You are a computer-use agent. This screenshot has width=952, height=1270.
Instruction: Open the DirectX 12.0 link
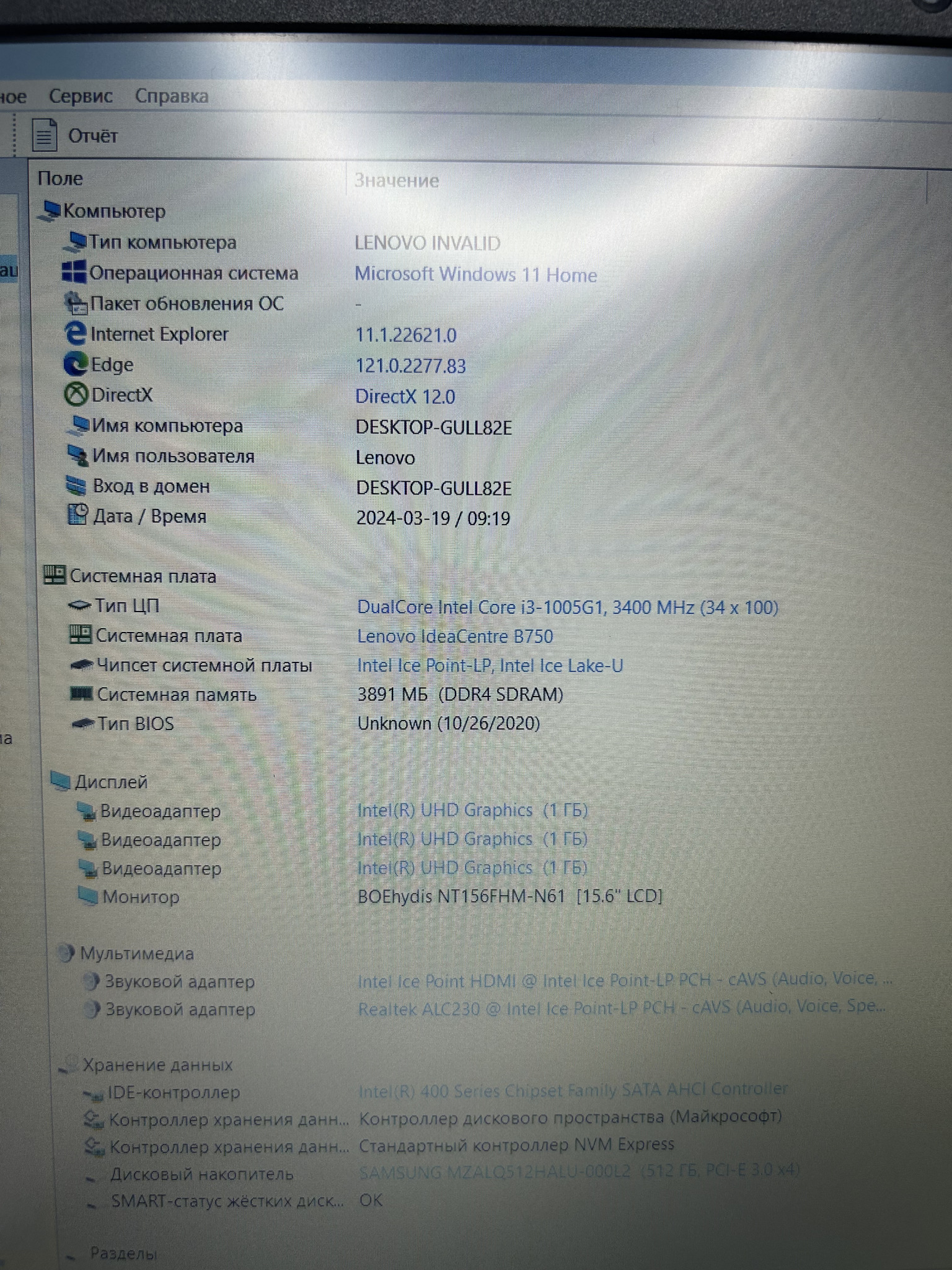click(x=405, y=396)
